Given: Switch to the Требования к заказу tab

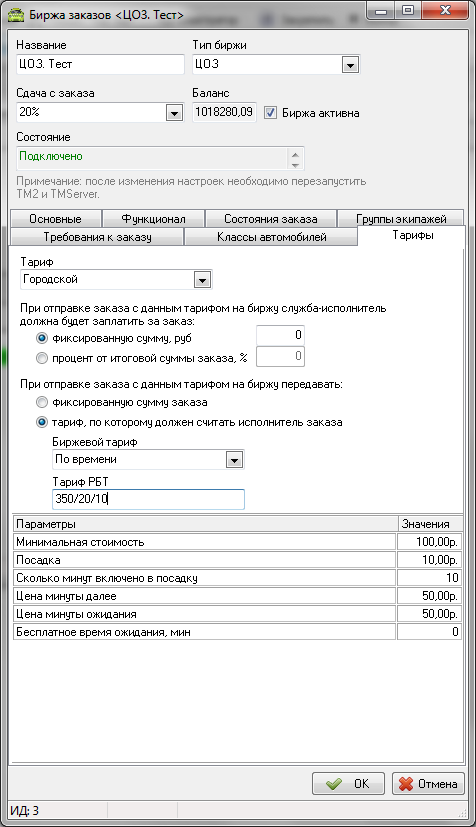Looking at the screenshot, I should 97,237.
